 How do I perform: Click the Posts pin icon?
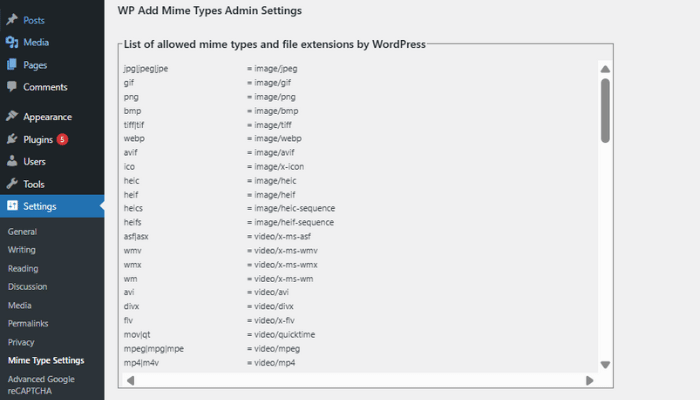point(11,20)
